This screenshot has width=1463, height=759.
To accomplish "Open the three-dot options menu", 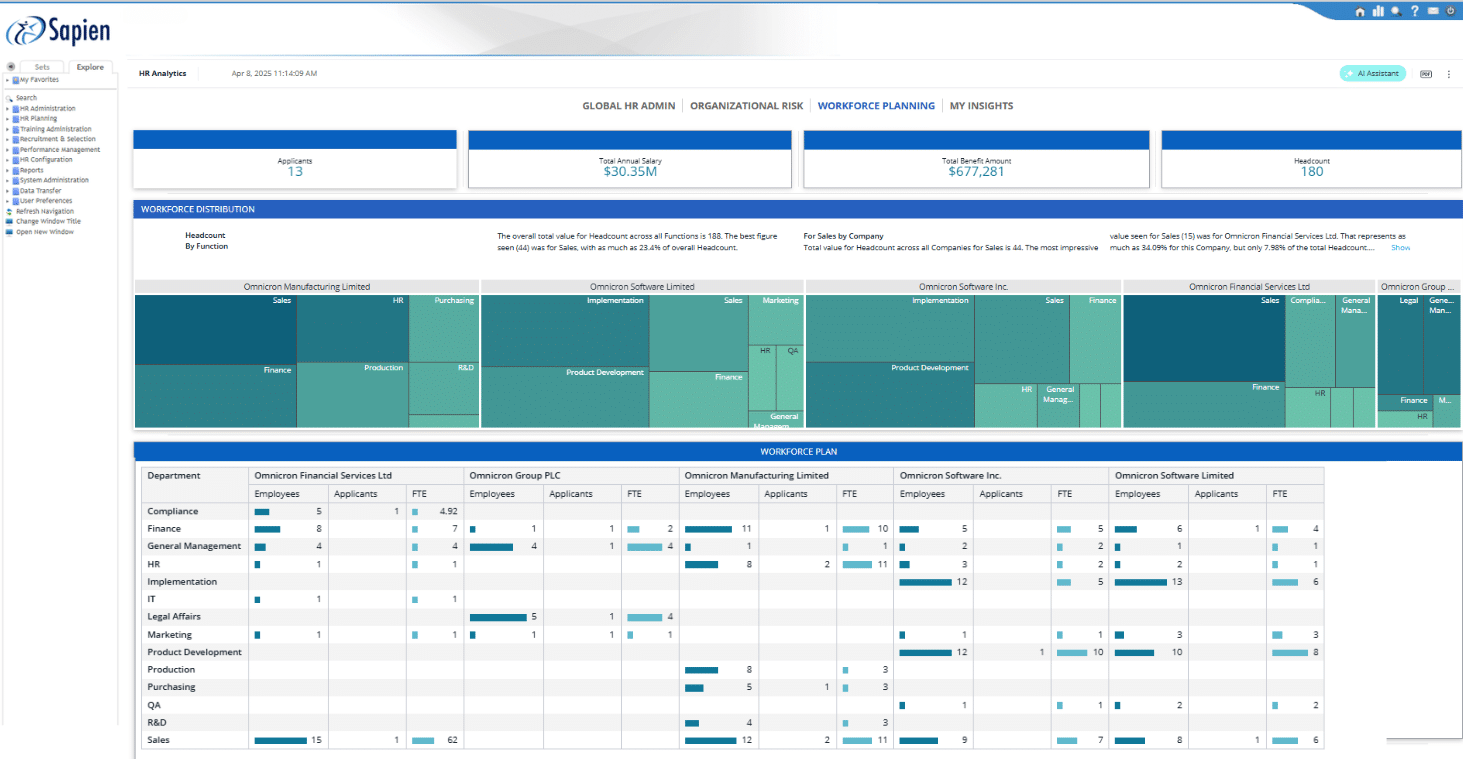I will point(1448,74).
